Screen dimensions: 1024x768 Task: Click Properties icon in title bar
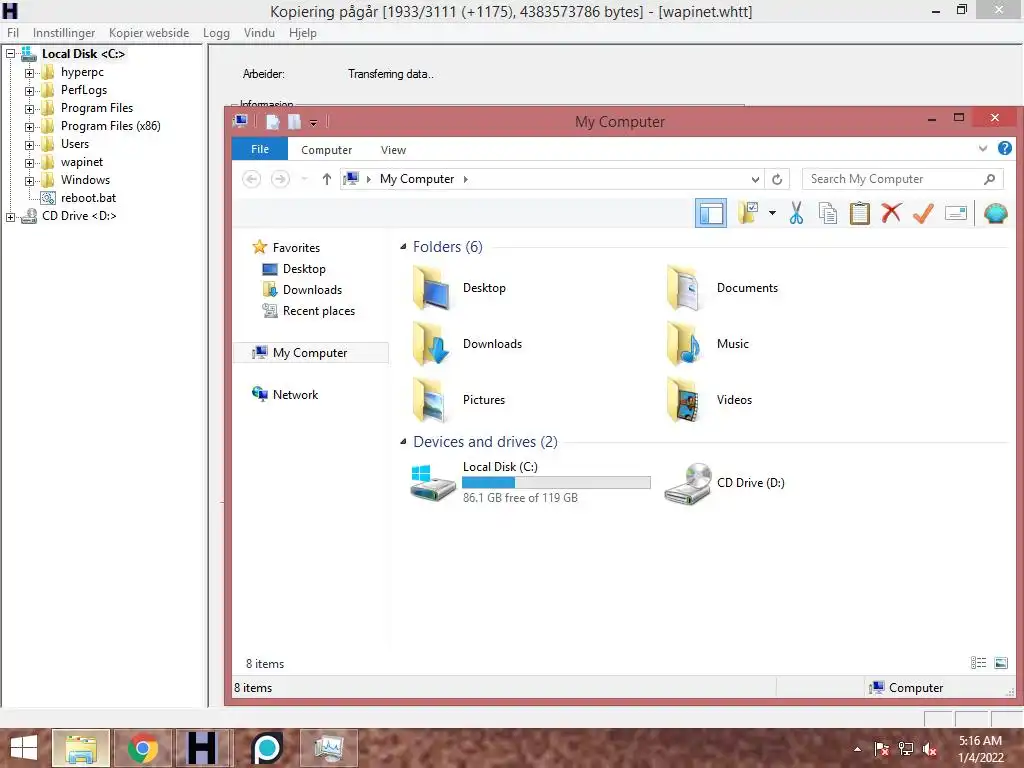click(x=273, y=122)
